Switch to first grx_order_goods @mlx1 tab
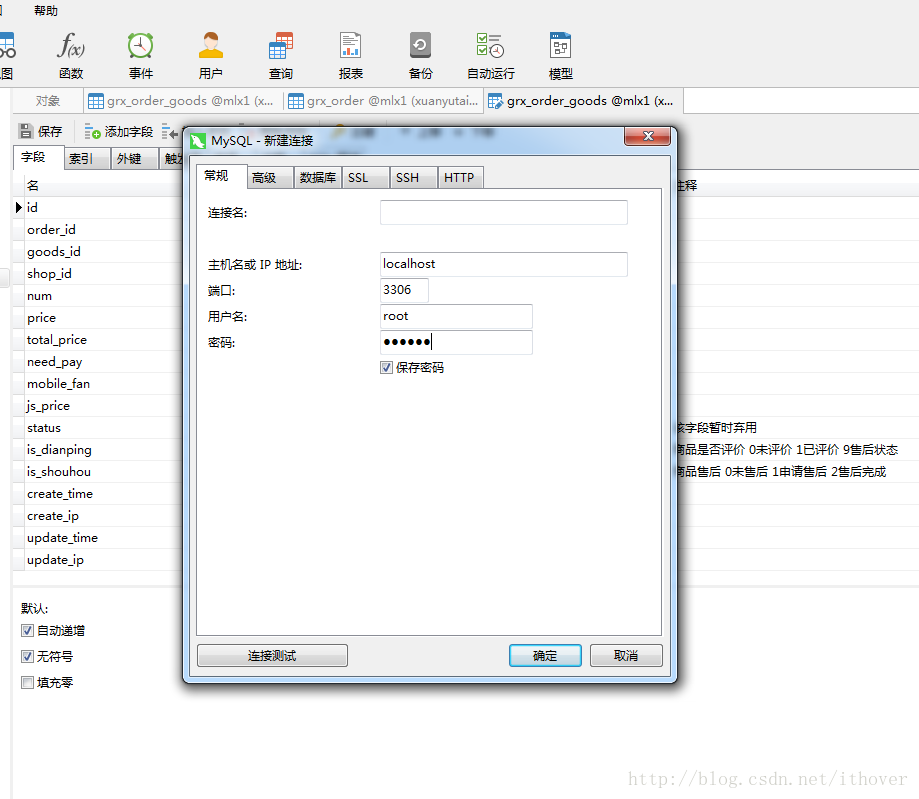 (183, 101)
